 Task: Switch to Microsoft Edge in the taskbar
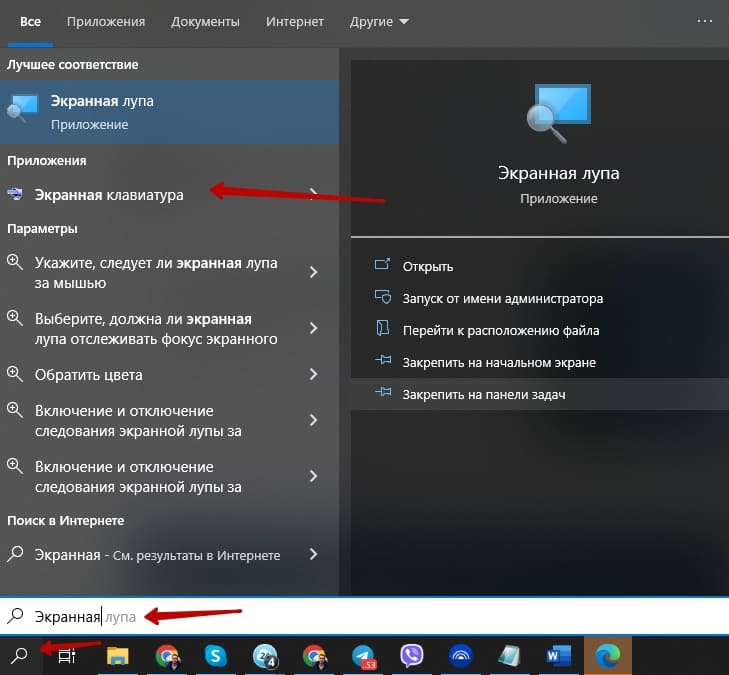[607, 656]
